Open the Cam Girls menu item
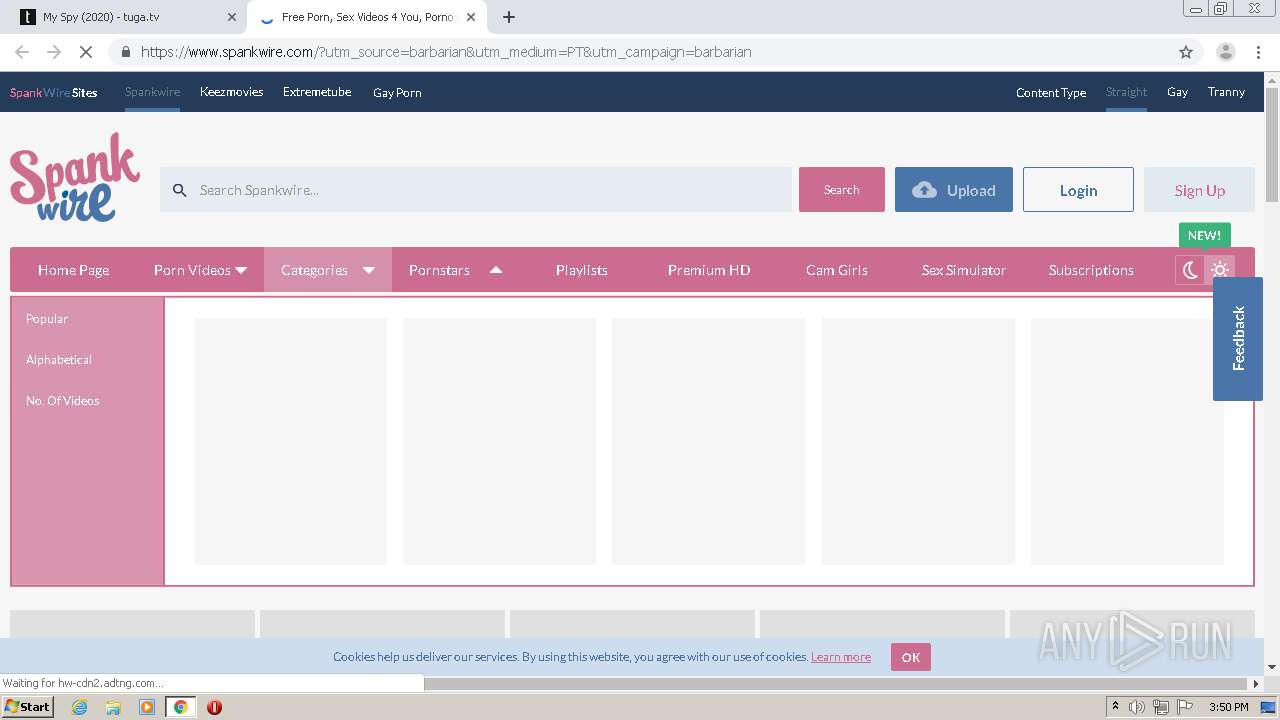Screen dimensions: 1280x720 pos(837,270)
